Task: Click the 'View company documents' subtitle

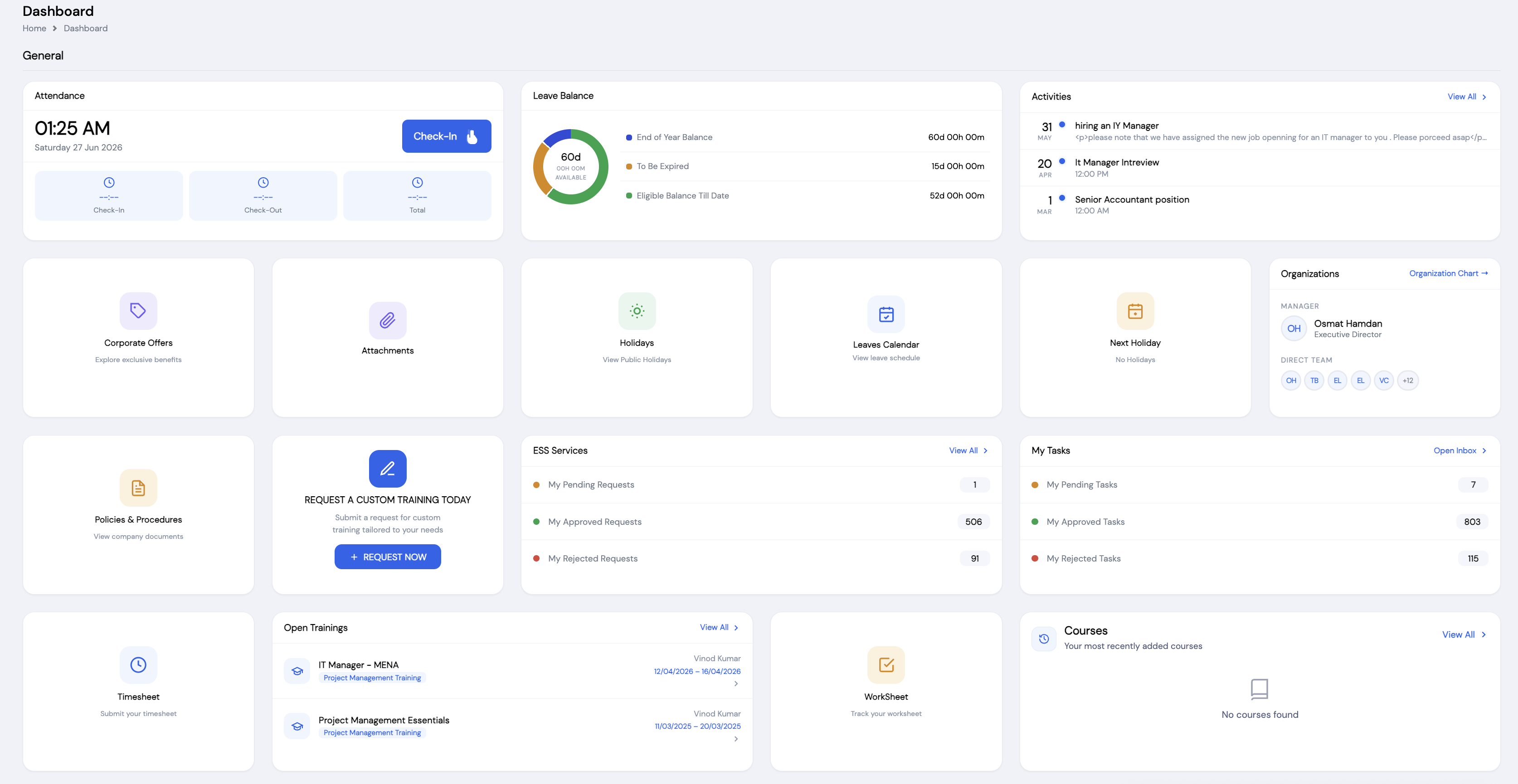Action: [x=138, y=537]
